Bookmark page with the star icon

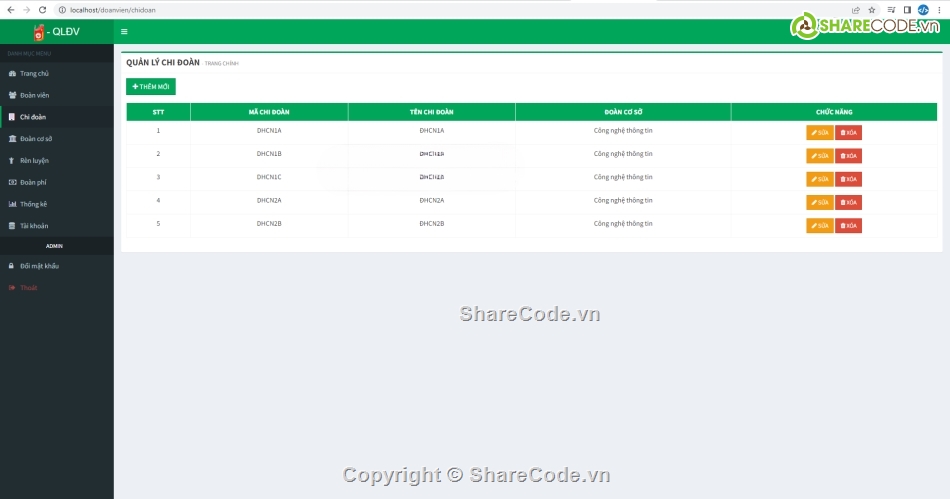(872, 10)
